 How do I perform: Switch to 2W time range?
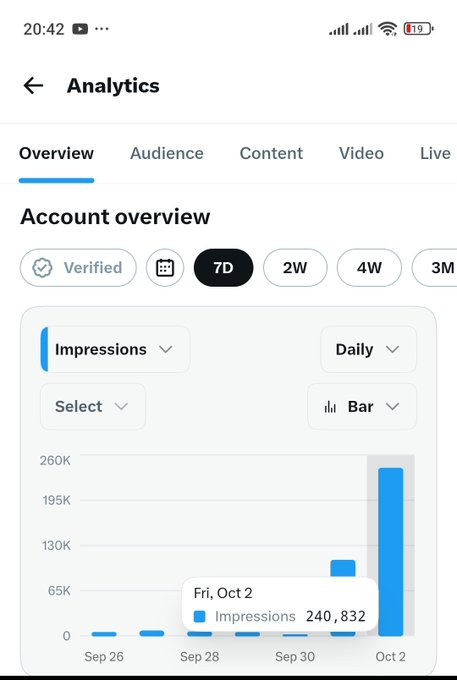tap(295, 268)
